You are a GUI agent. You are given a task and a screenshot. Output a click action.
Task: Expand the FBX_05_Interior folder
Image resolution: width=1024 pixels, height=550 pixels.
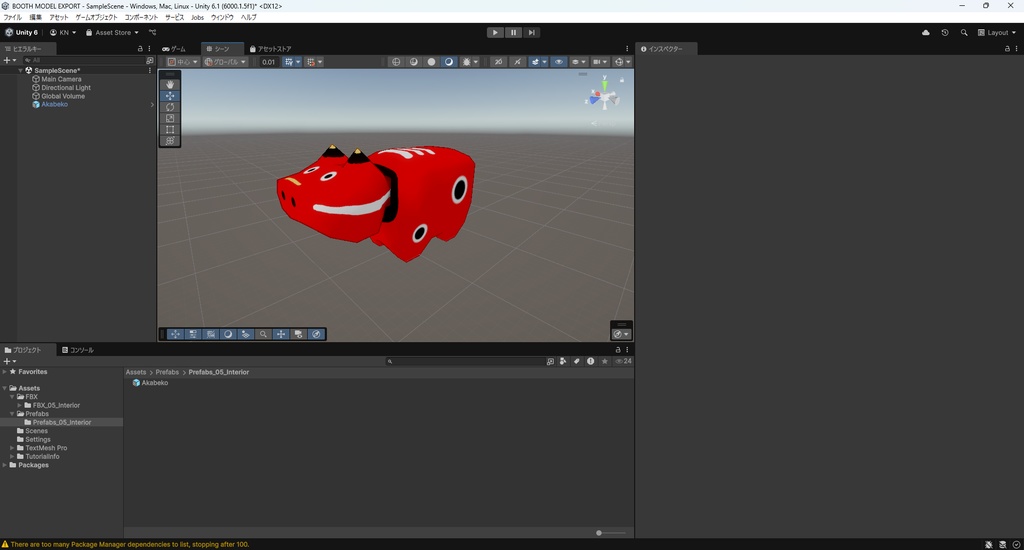pyautogui.click(x=20, y=405)
